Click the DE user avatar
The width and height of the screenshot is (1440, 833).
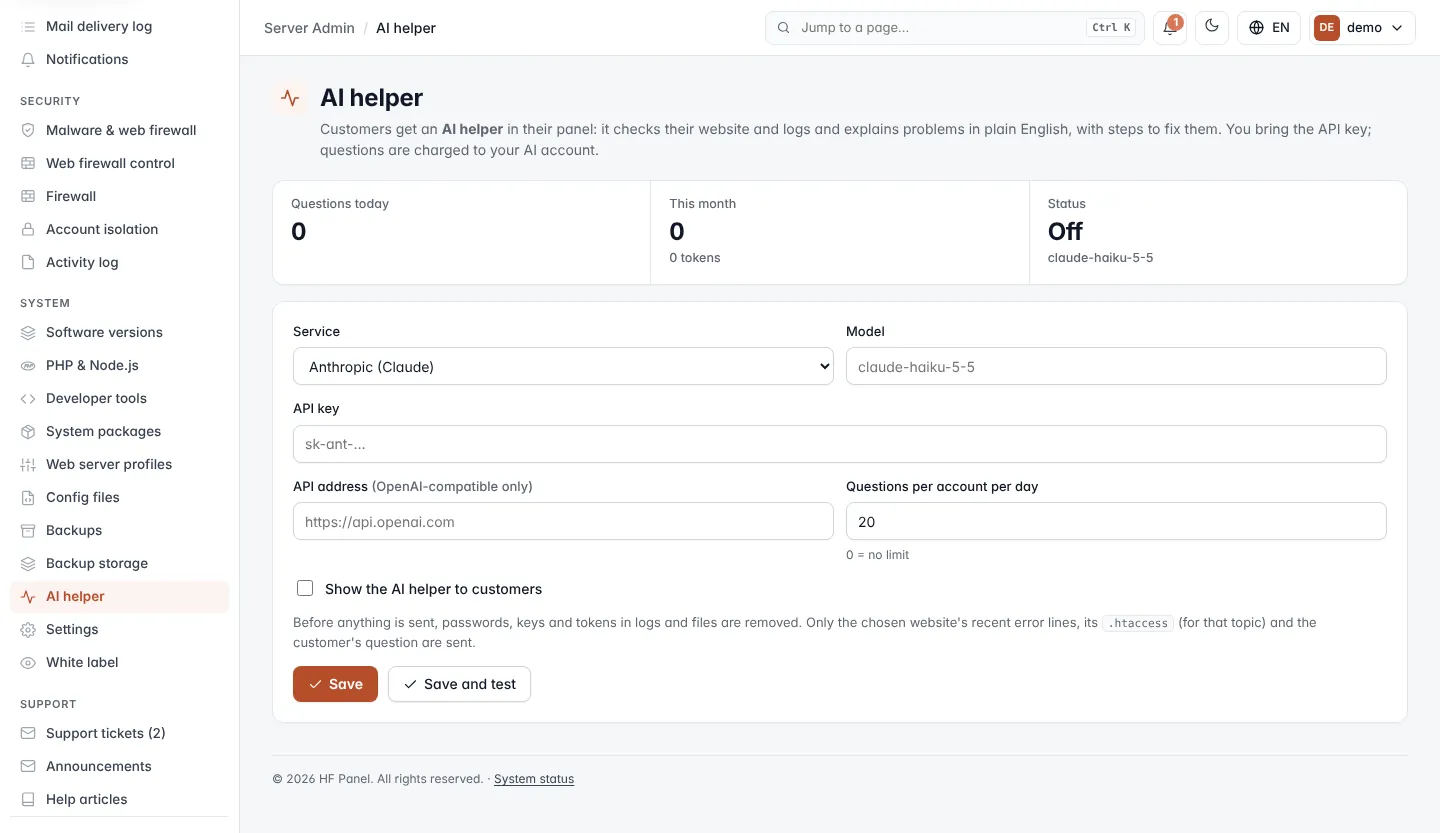pos(1327,28)
